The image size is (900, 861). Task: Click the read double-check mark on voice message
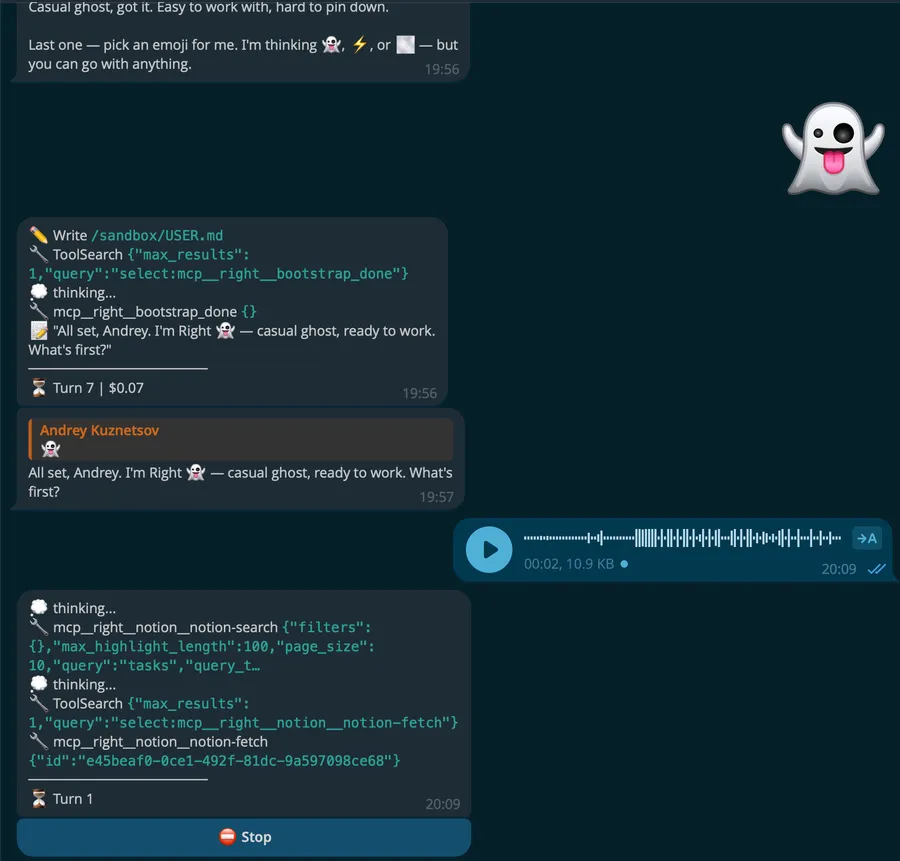pyautogui.click(x=876, y=569)
